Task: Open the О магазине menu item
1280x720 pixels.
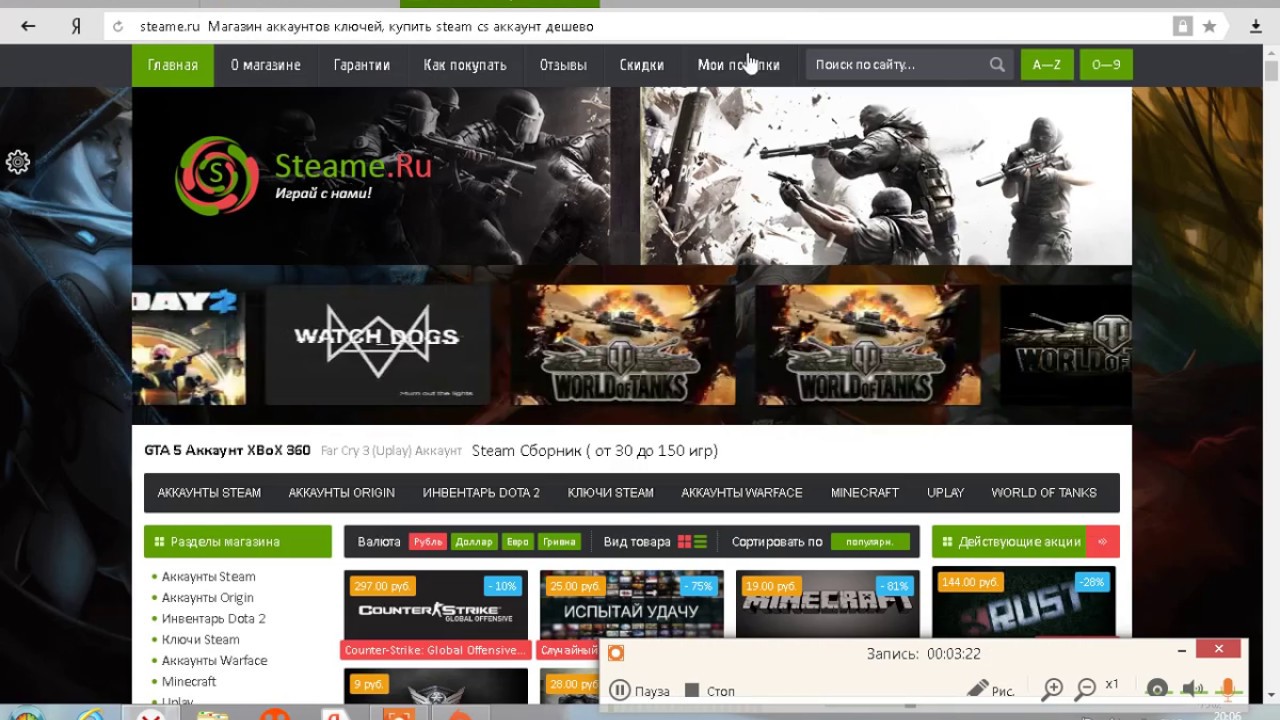Action: coord(266,65)
